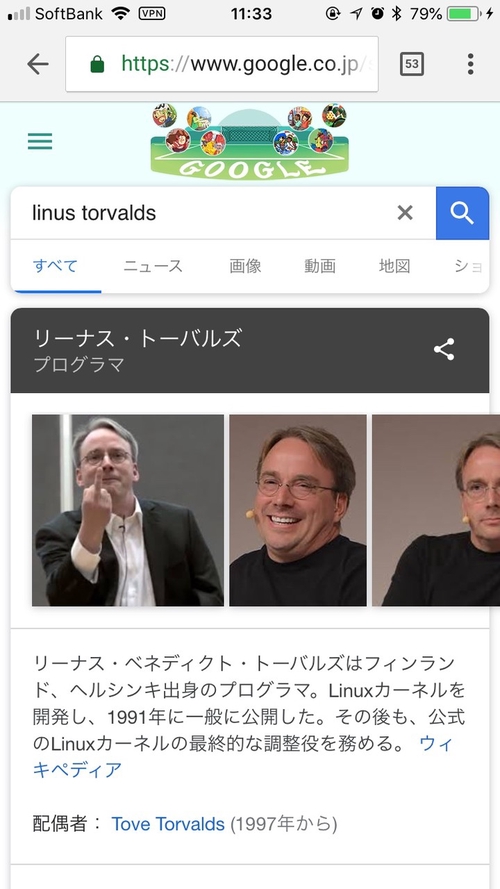Open the Google hamburger menu

coord(40,141)
